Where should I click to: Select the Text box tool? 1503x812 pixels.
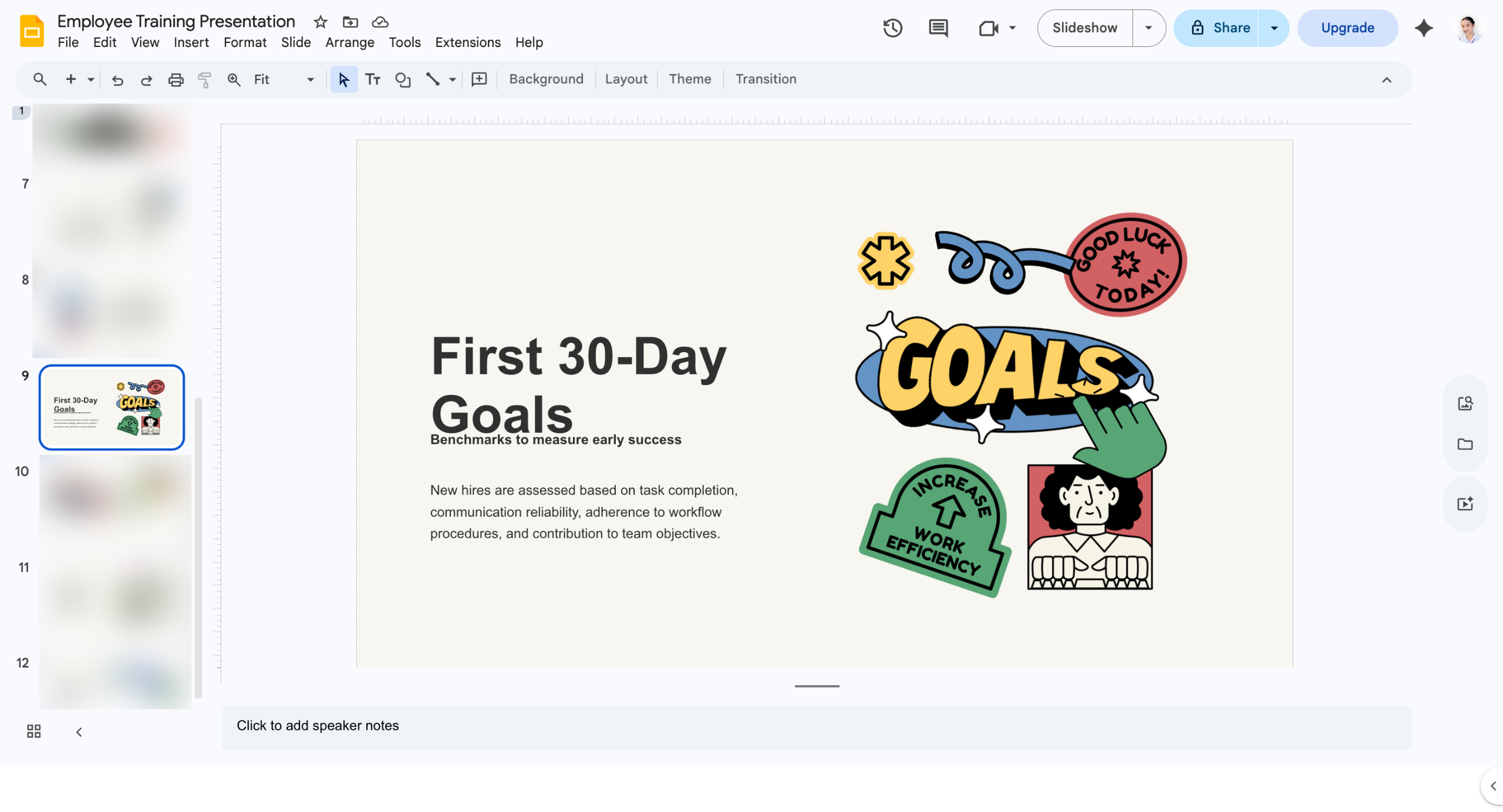[373, 79]
